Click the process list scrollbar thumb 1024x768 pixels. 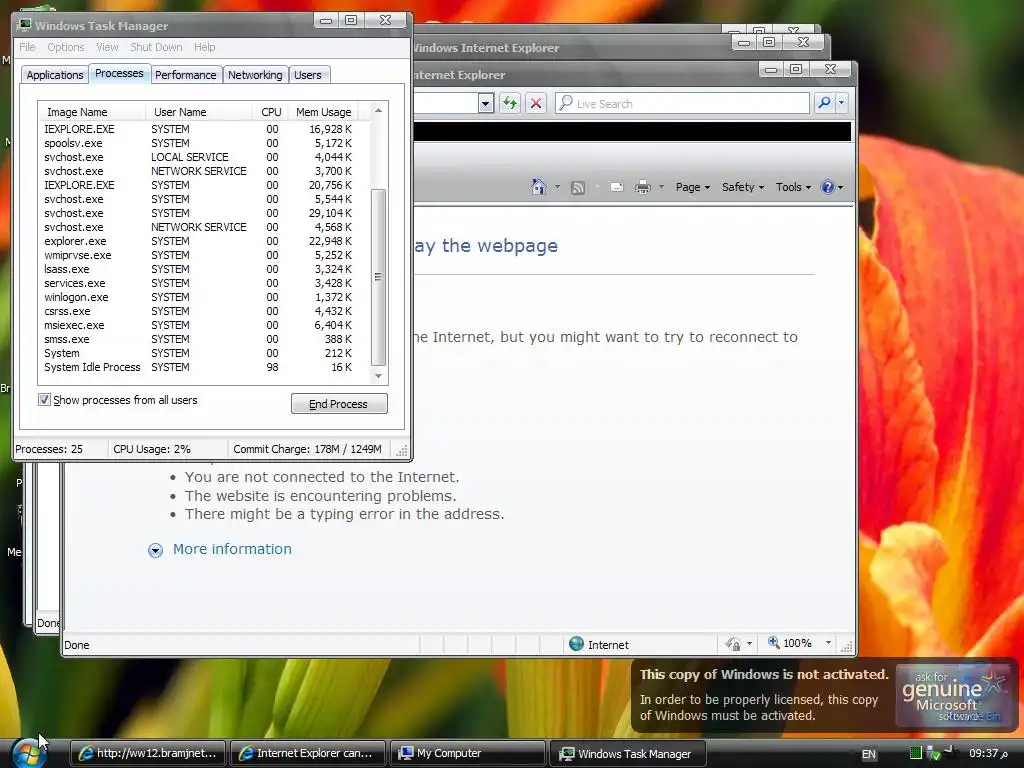coord(378,278)
